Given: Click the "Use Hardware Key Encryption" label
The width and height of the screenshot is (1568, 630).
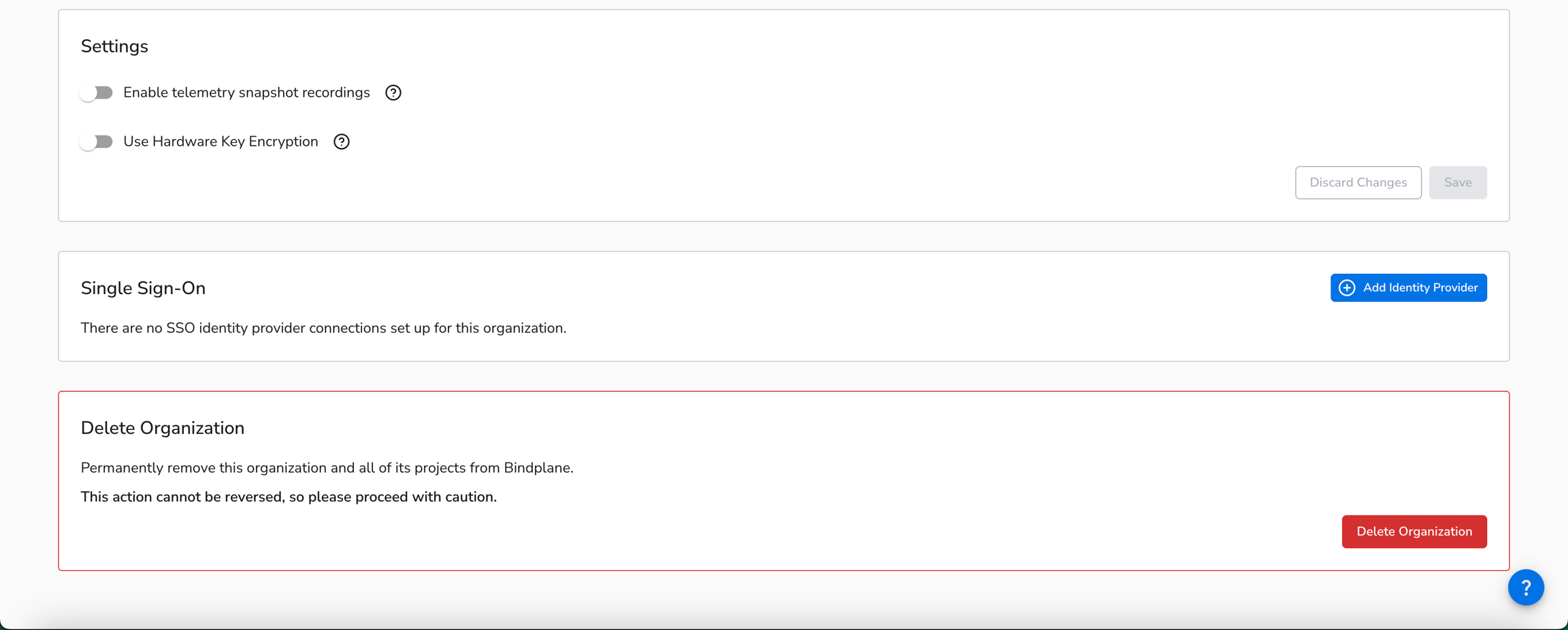Looking at the screenshot, I should 220,142.
